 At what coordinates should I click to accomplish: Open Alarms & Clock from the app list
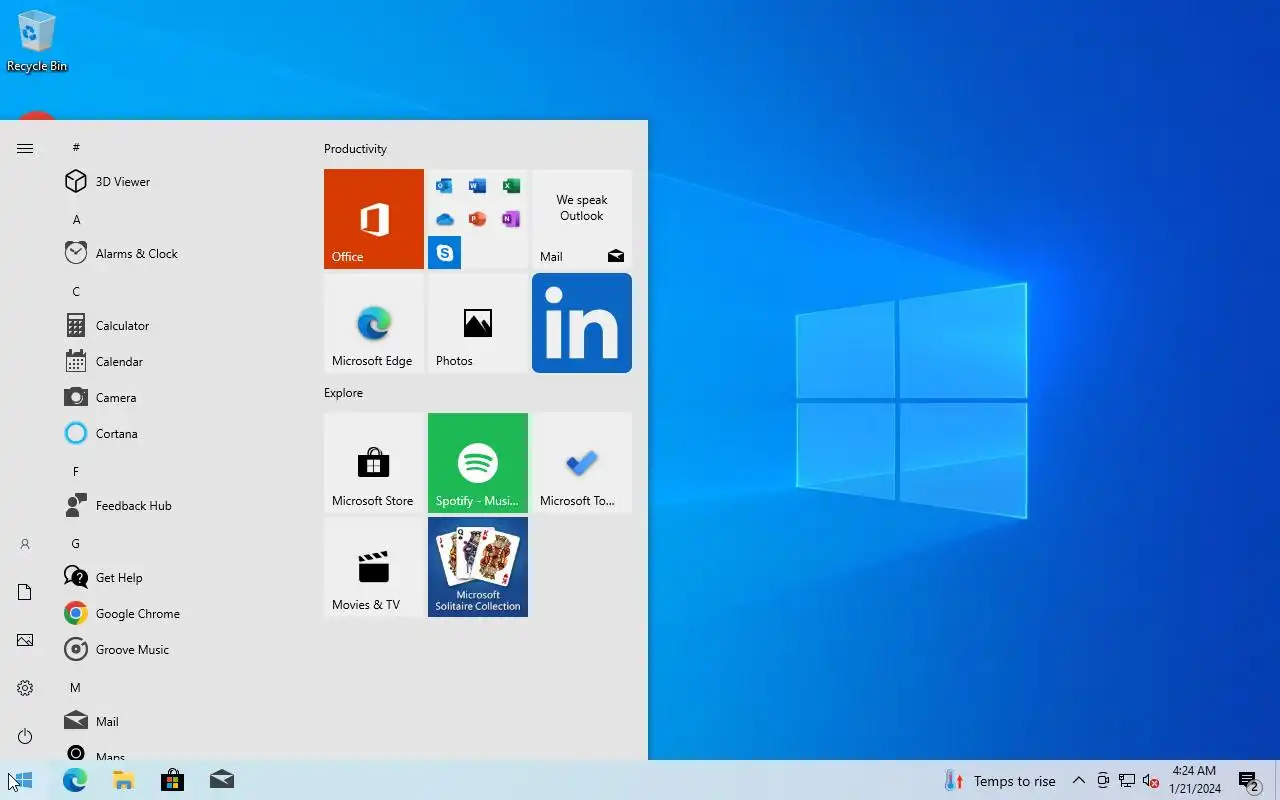click(x=180, y=254)
